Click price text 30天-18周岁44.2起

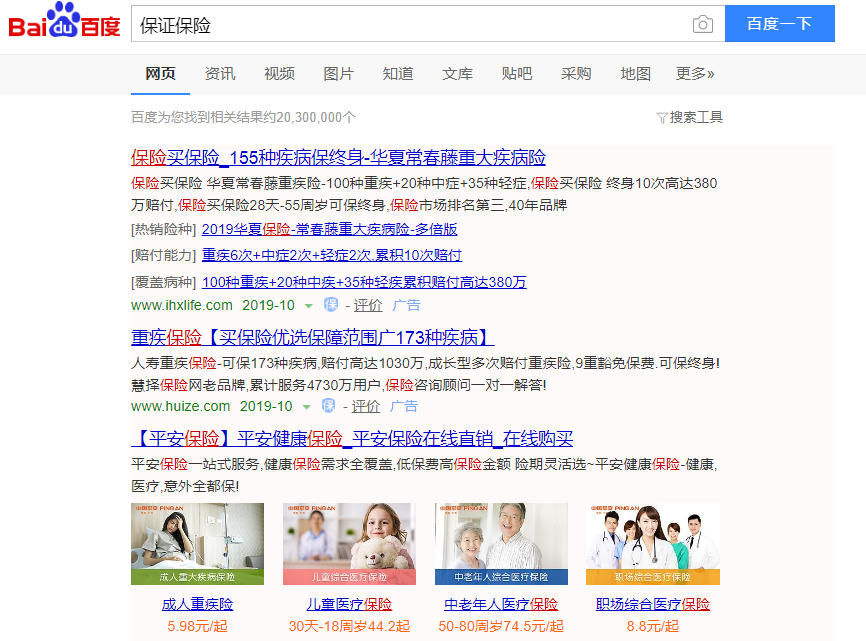(349, 627)
